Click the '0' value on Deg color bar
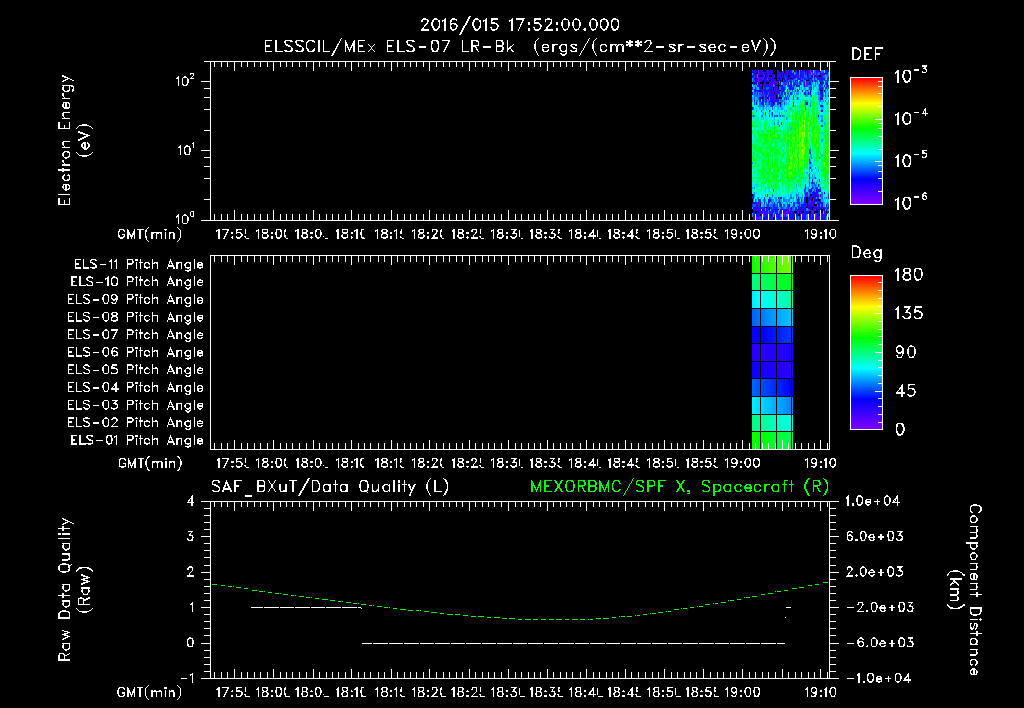Image resolution: width=1024 pixels, height=708 pixels. pos(900,430)
